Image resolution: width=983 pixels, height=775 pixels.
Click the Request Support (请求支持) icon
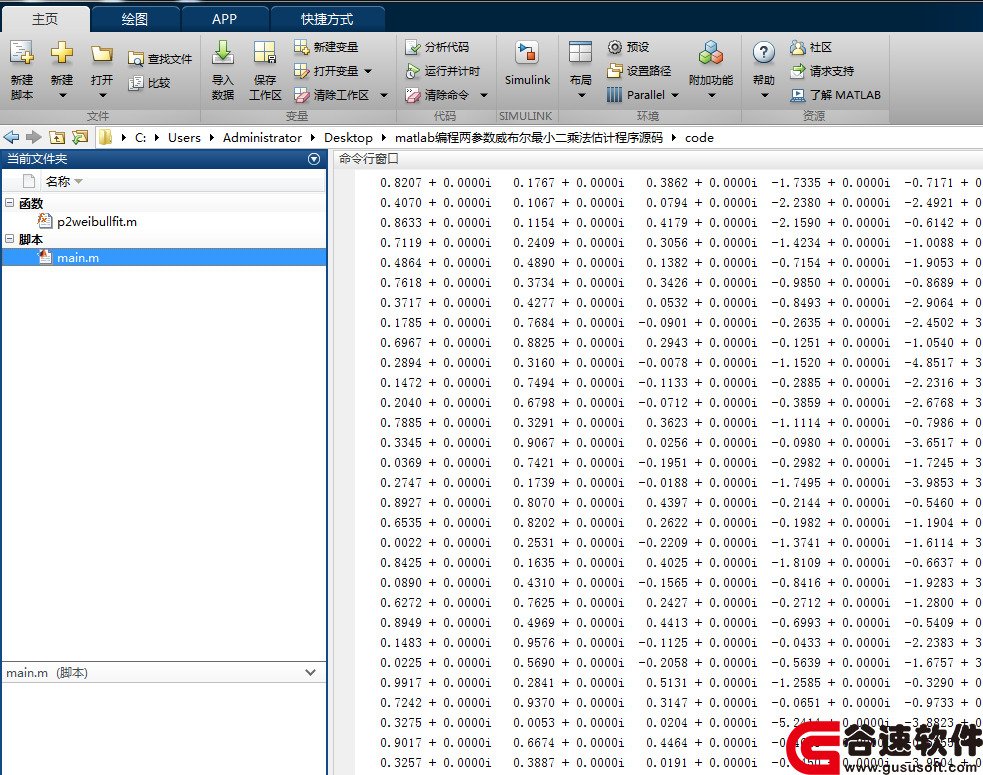(797, 71)
